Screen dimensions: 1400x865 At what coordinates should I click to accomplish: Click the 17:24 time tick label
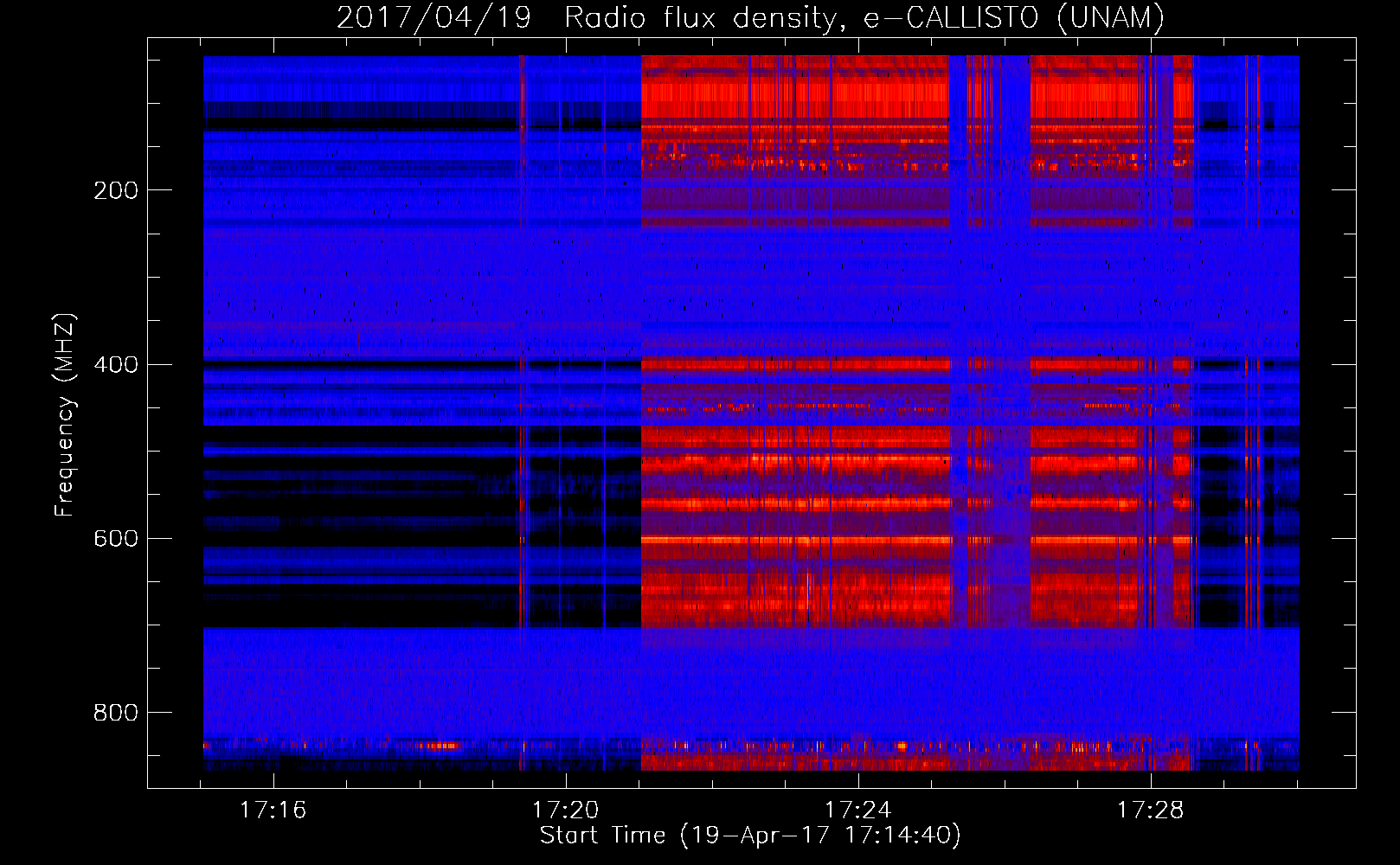click(857, 811)
